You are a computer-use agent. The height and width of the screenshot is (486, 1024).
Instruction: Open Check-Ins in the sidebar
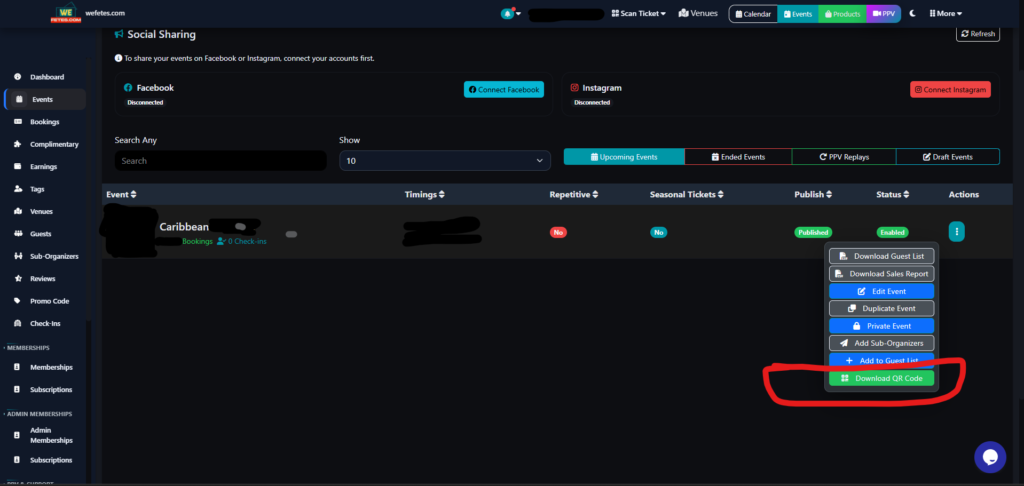(x=44, y=323)
